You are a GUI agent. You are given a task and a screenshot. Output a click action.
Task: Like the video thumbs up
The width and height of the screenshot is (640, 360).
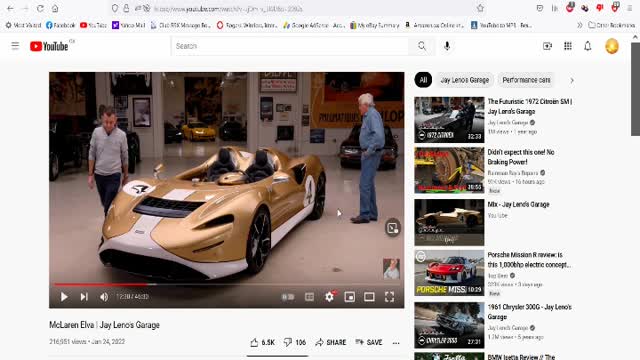262,342
